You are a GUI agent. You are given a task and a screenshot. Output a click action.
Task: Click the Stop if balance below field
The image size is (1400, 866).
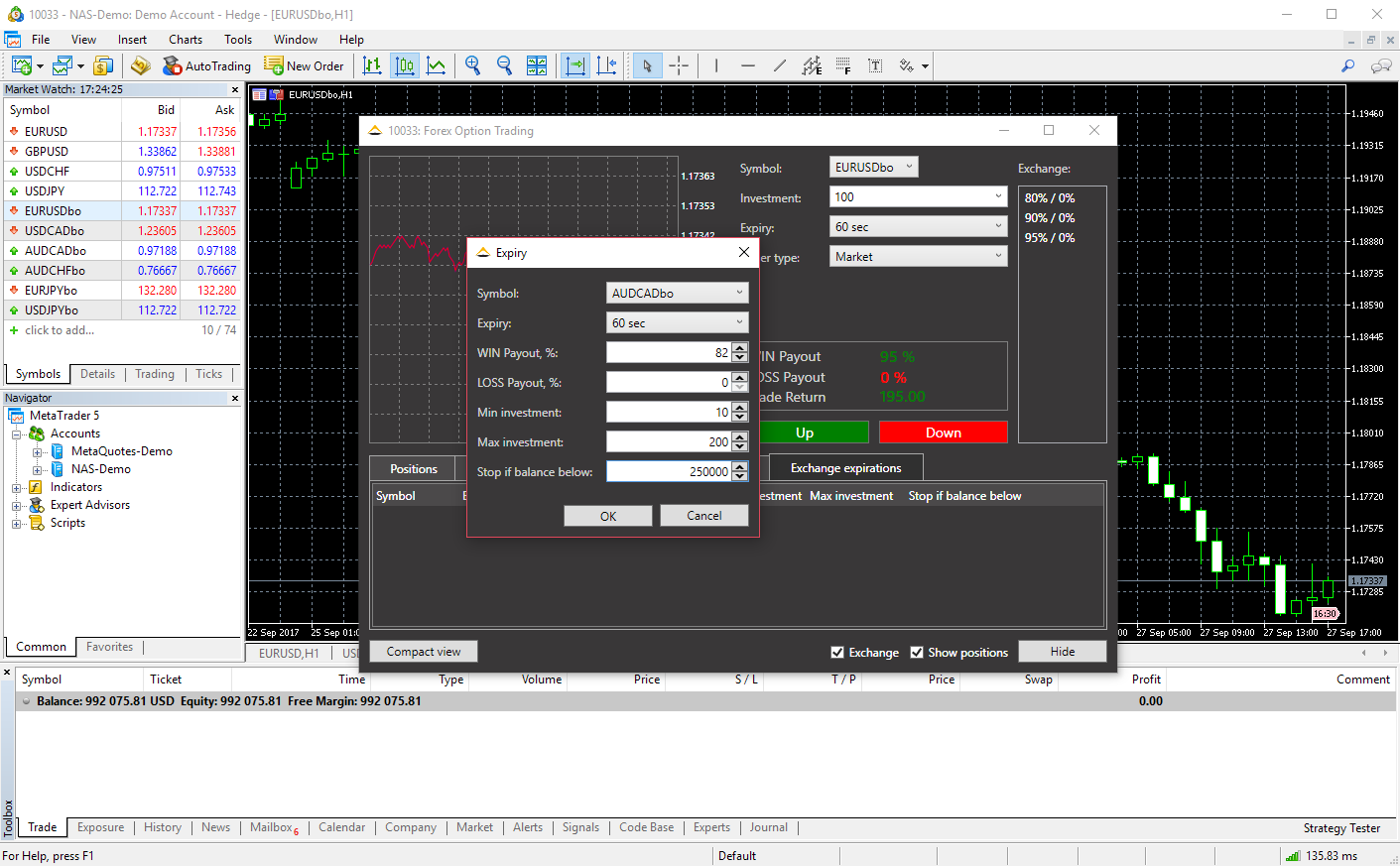668,472
